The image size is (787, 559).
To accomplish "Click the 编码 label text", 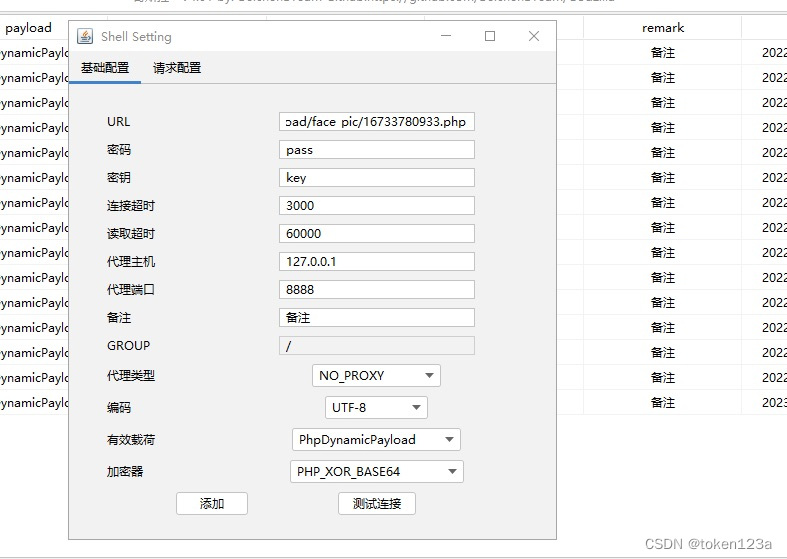I will pos(119,407).
